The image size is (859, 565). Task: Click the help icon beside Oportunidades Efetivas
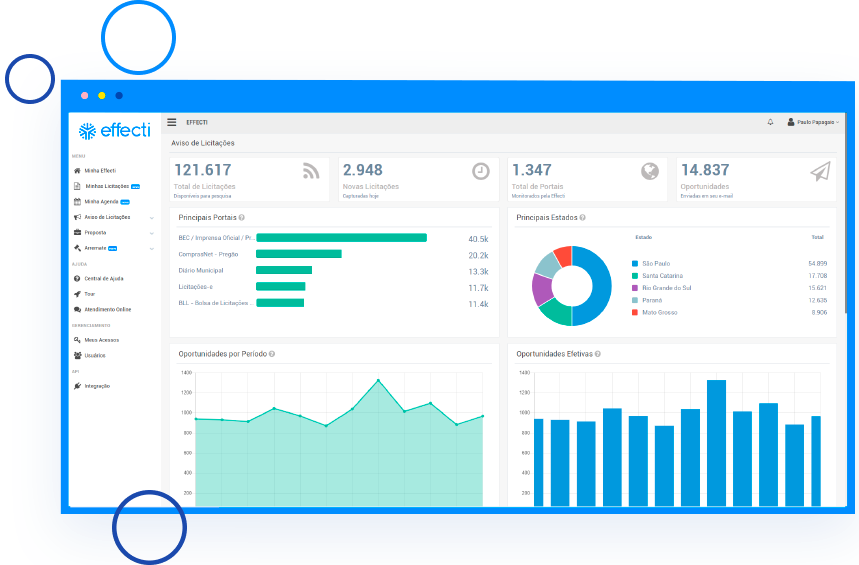pyautogui.click(x=598, y=354)
